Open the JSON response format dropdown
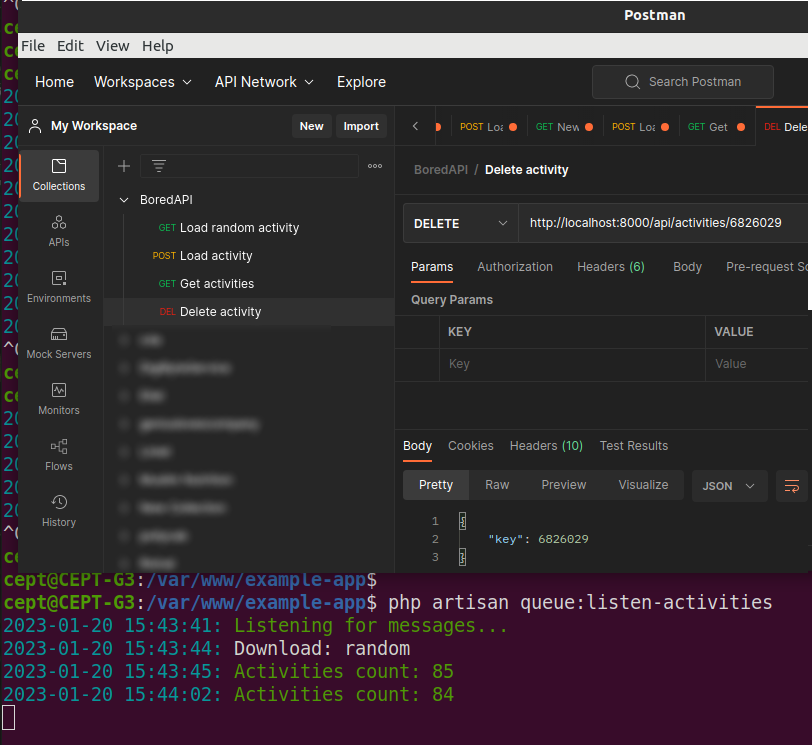This screenshot has height=745, width=812. click(729, 485)
